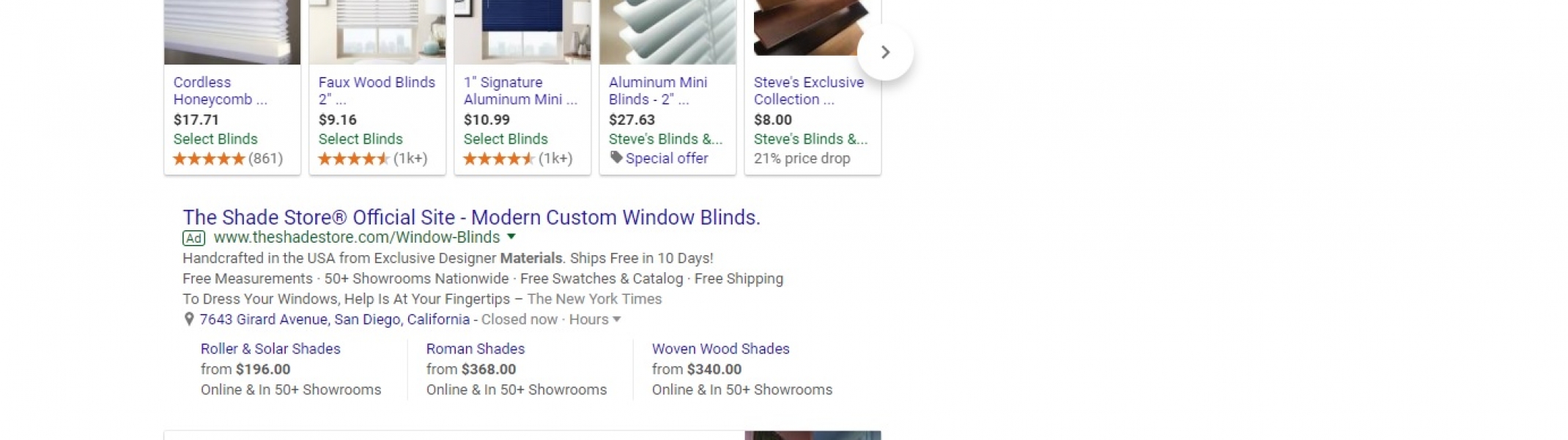
Task: Open address 7643 Girard Avenue, San Diego
Action: click(x=335, y=320)
